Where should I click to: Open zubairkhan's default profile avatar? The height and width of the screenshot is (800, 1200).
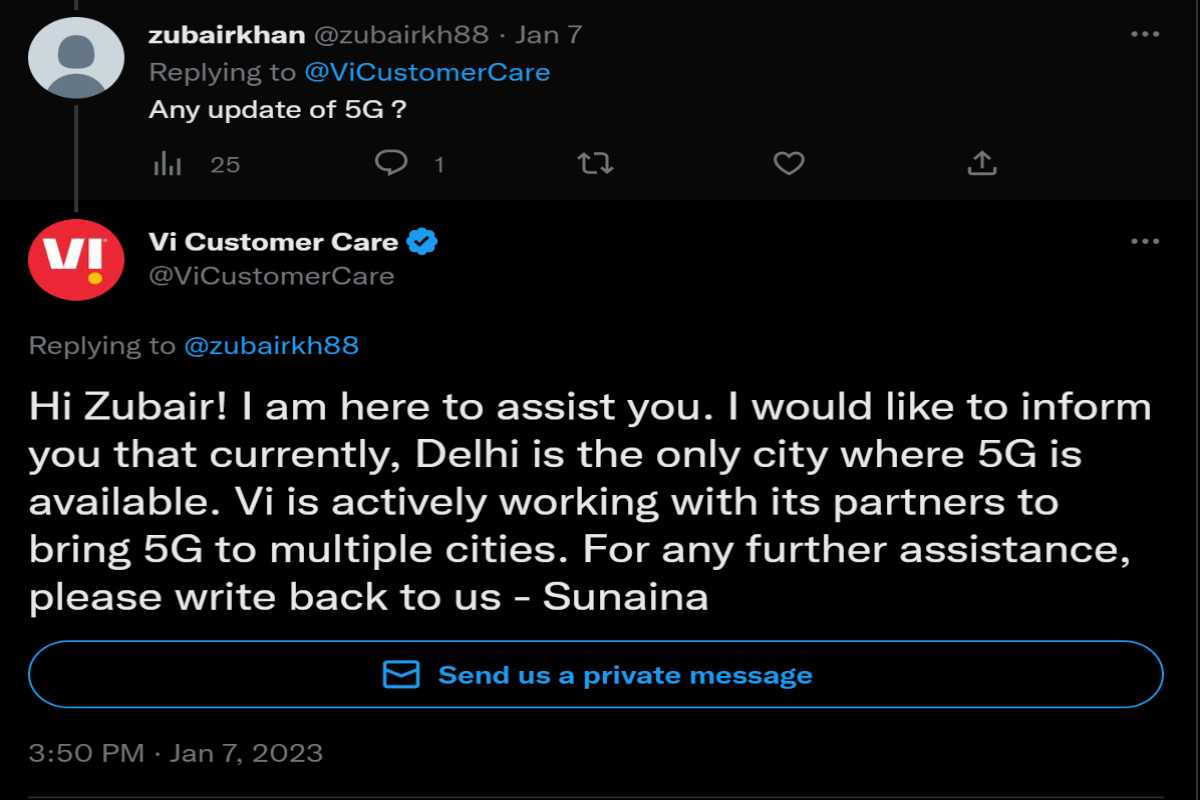tap(76, 56)
